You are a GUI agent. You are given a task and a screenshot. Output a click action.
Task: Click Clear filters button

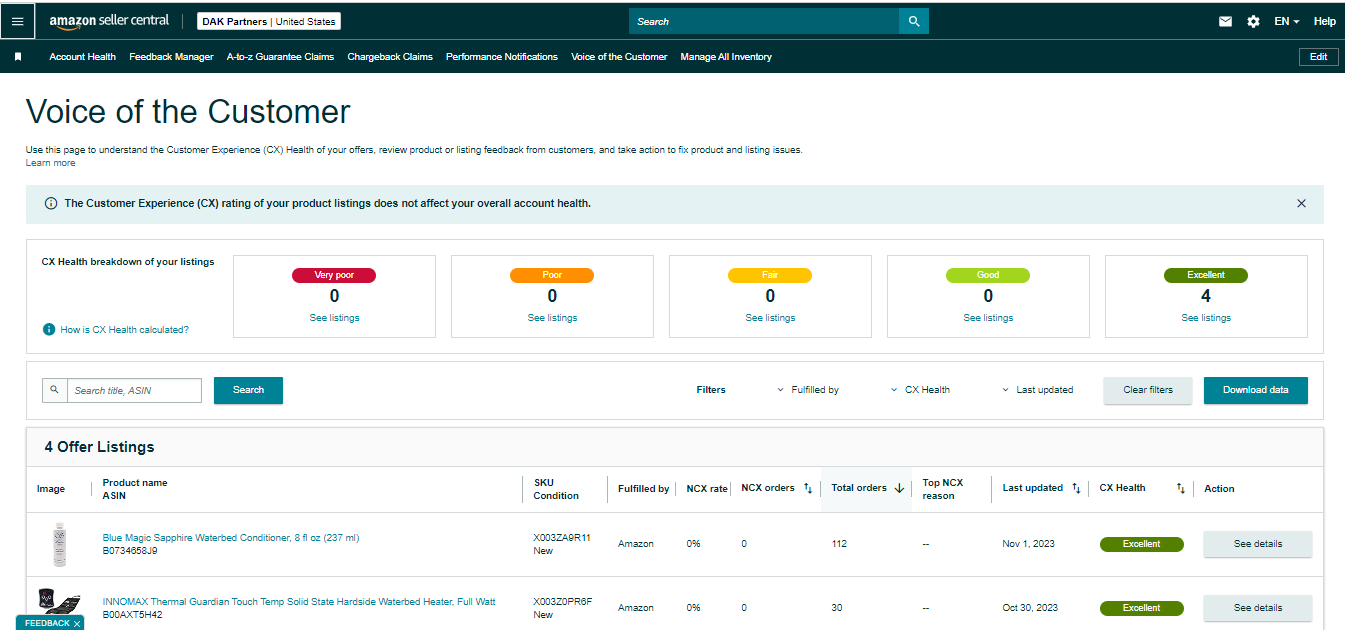(1148, 390)
